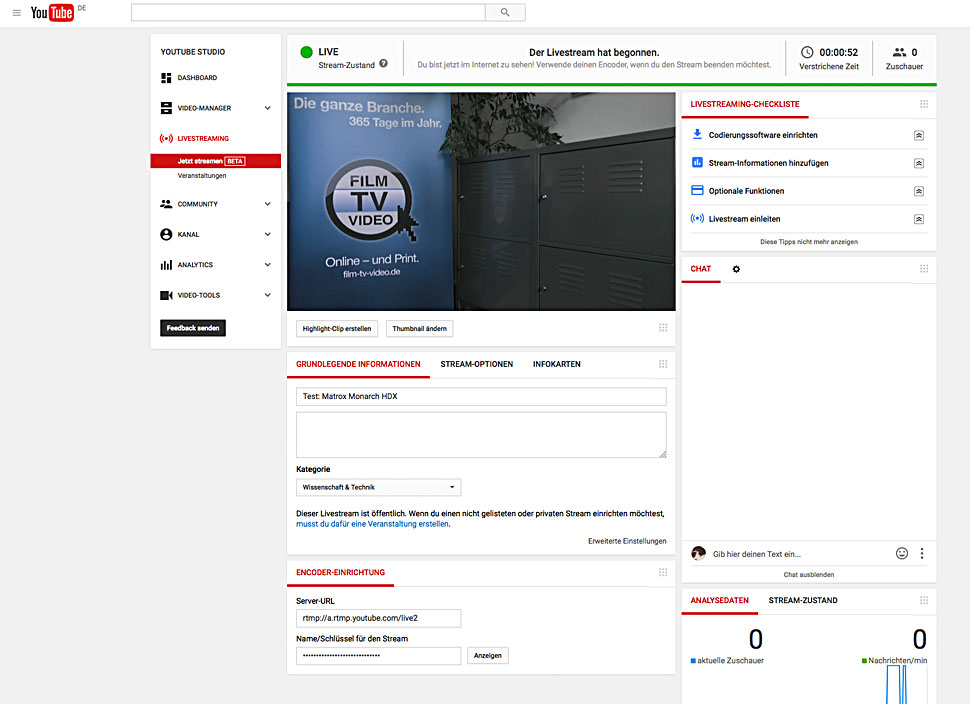Go to the YouTube home logo
The height and width of the screenshot is (704, 970).
52,12
